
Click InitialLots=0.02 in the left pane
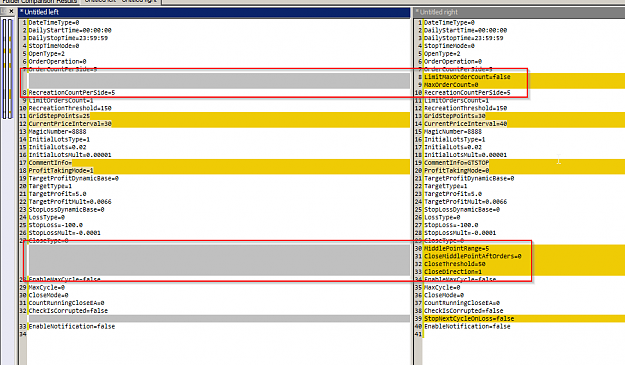click(x=57, y=147)
